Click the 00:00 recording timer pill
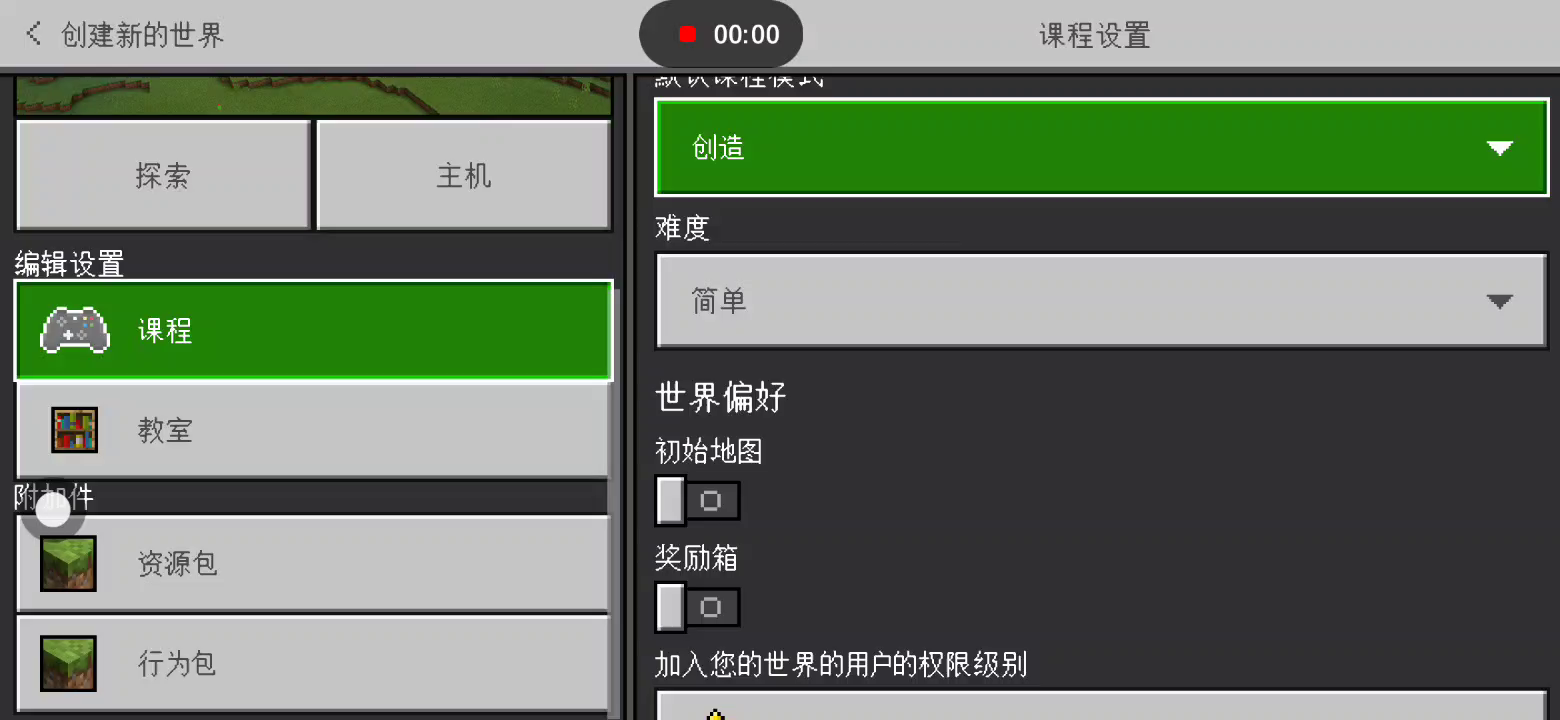 point(721,35)
